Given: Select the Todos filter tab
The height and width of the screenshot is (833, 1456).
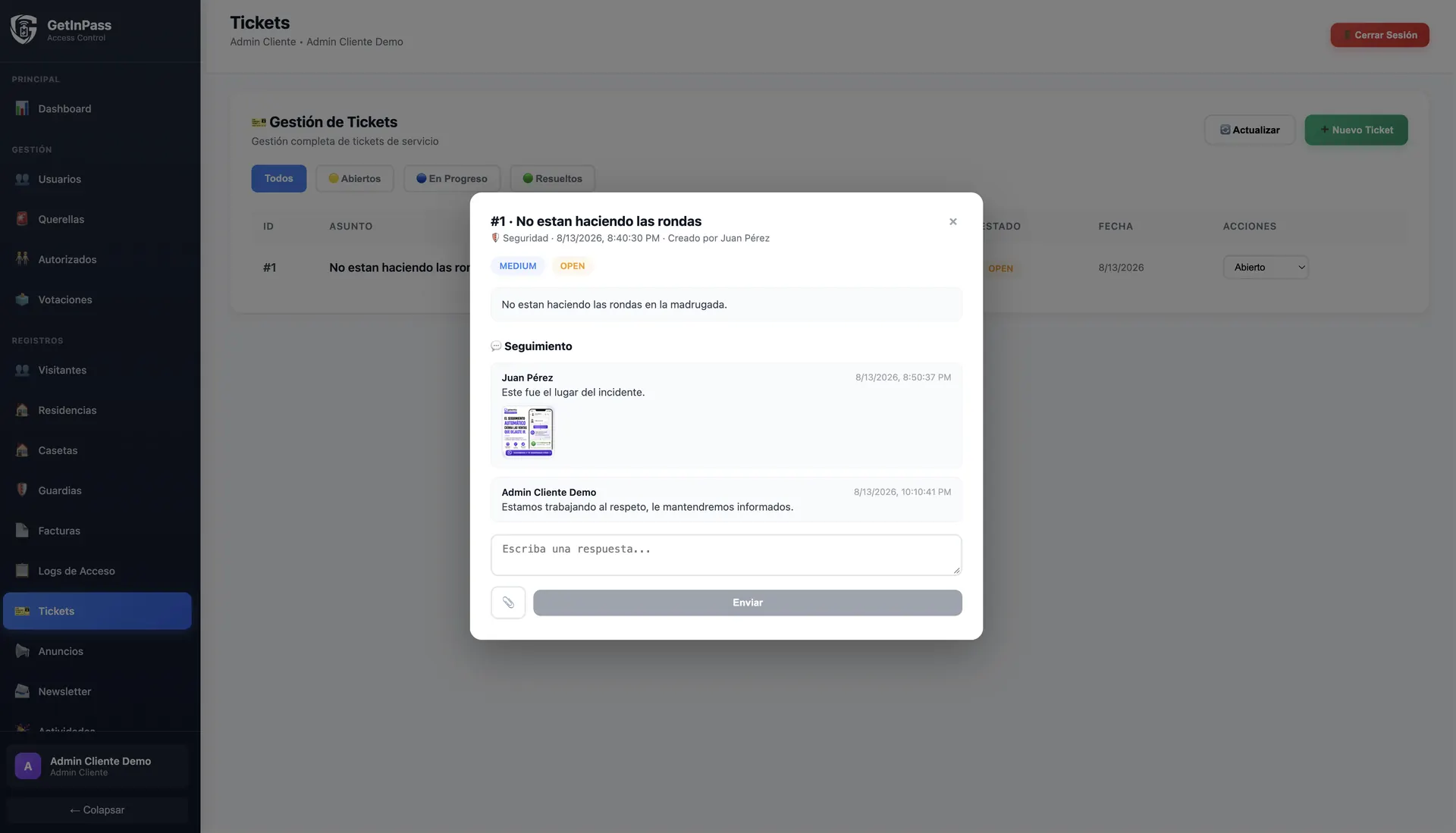Looking at the screenshot, I should [279, 178].
